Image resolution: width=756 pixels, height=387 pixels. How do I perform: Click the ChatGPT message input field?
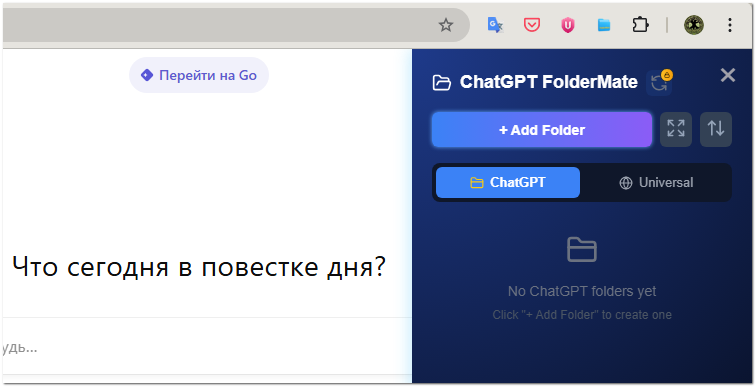[206, 347]
